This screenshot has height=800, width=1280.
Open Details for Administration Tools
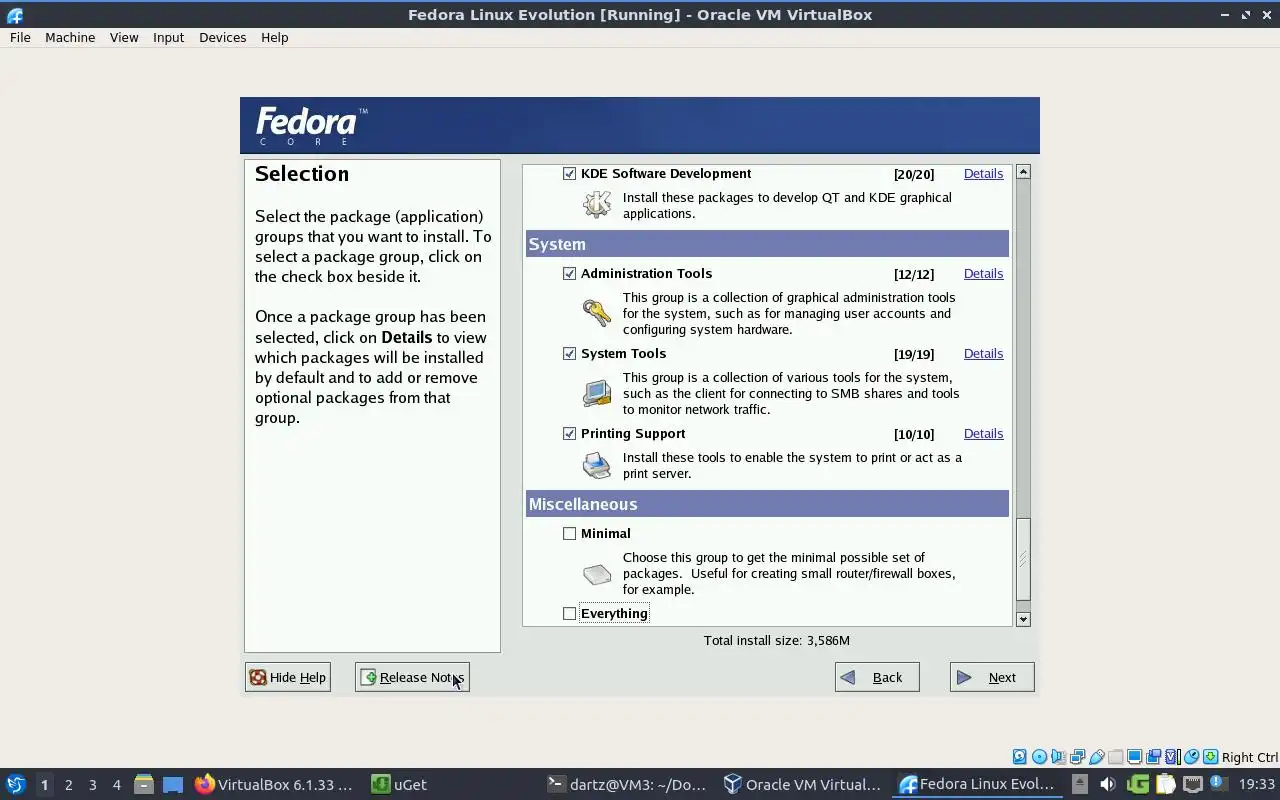coord(983,273)
